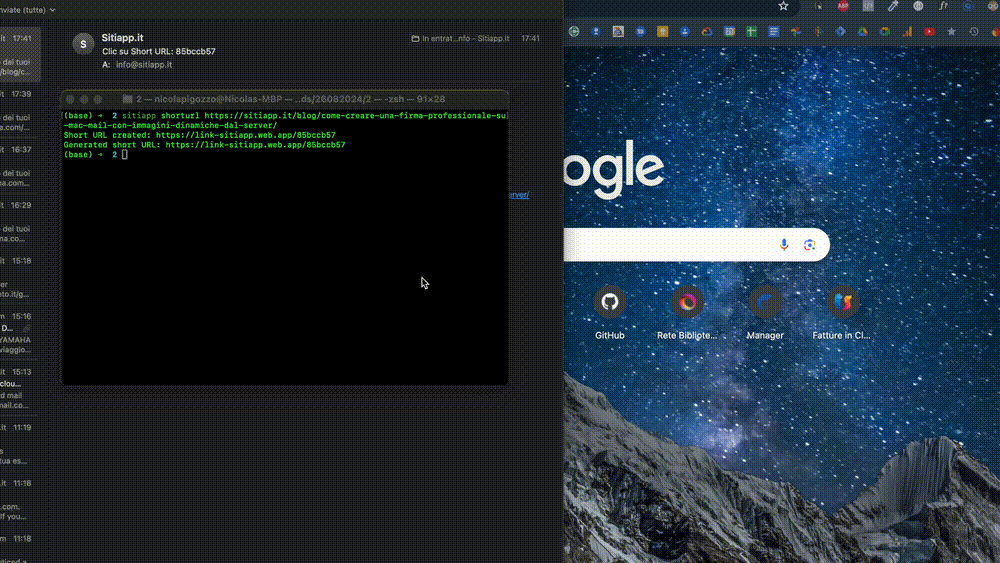1000x563 pixels.
Task: Click the 'Generated short URL:' line in Terminal
Action: click(205, 145)
